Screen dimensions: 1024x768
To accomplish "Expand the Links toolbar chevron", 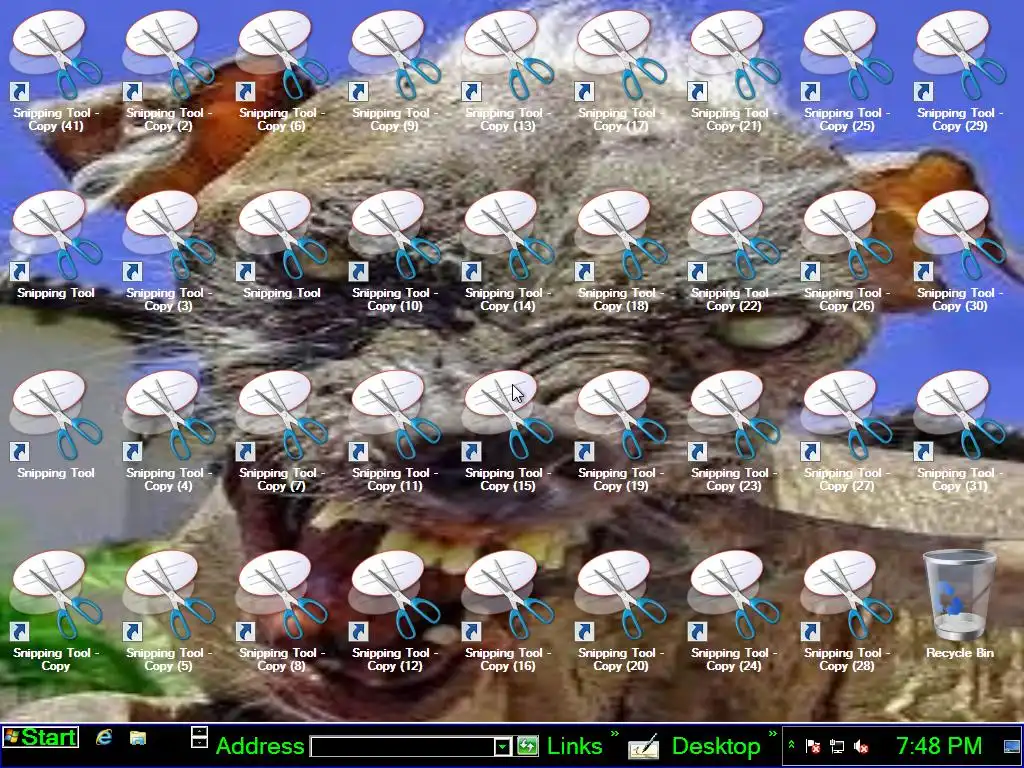I will click(x=615, y=734).
